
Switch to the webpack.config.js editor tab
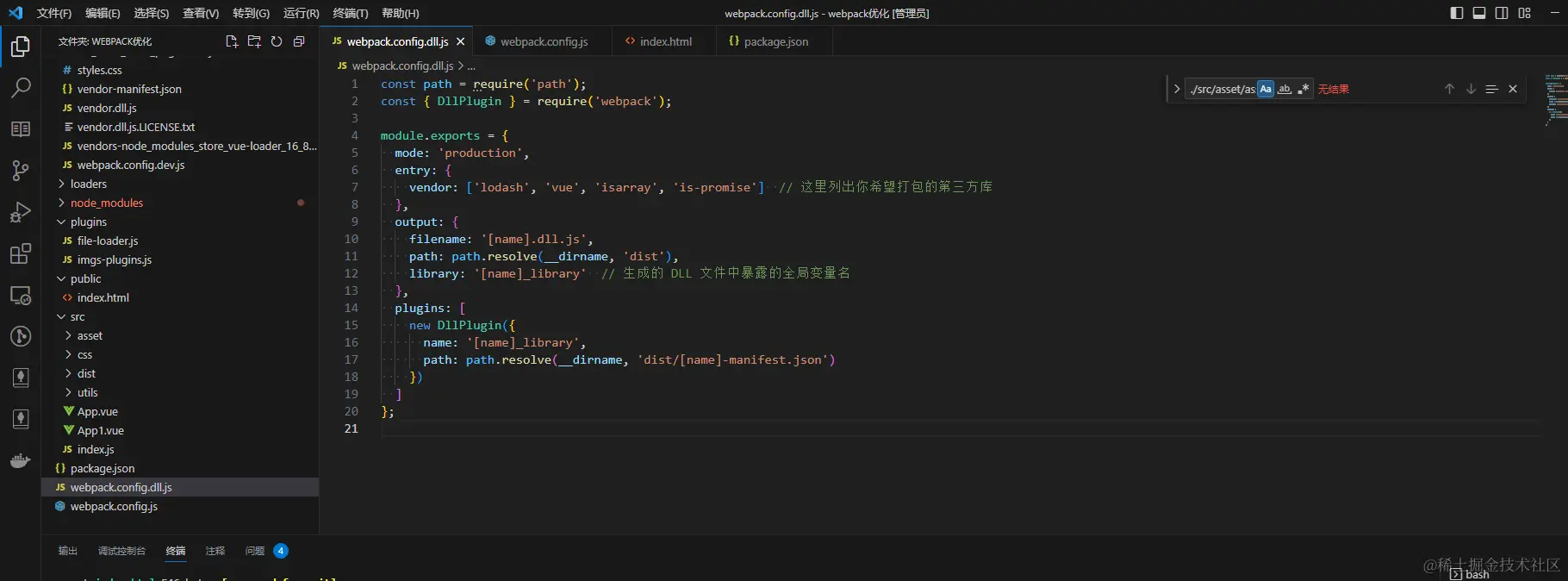[543, 41]
